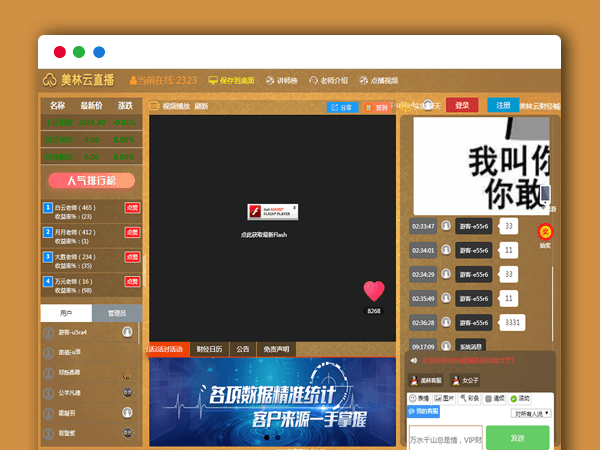Open the 表情 emoji picker
600x450 pixels.
coord(419,398)
